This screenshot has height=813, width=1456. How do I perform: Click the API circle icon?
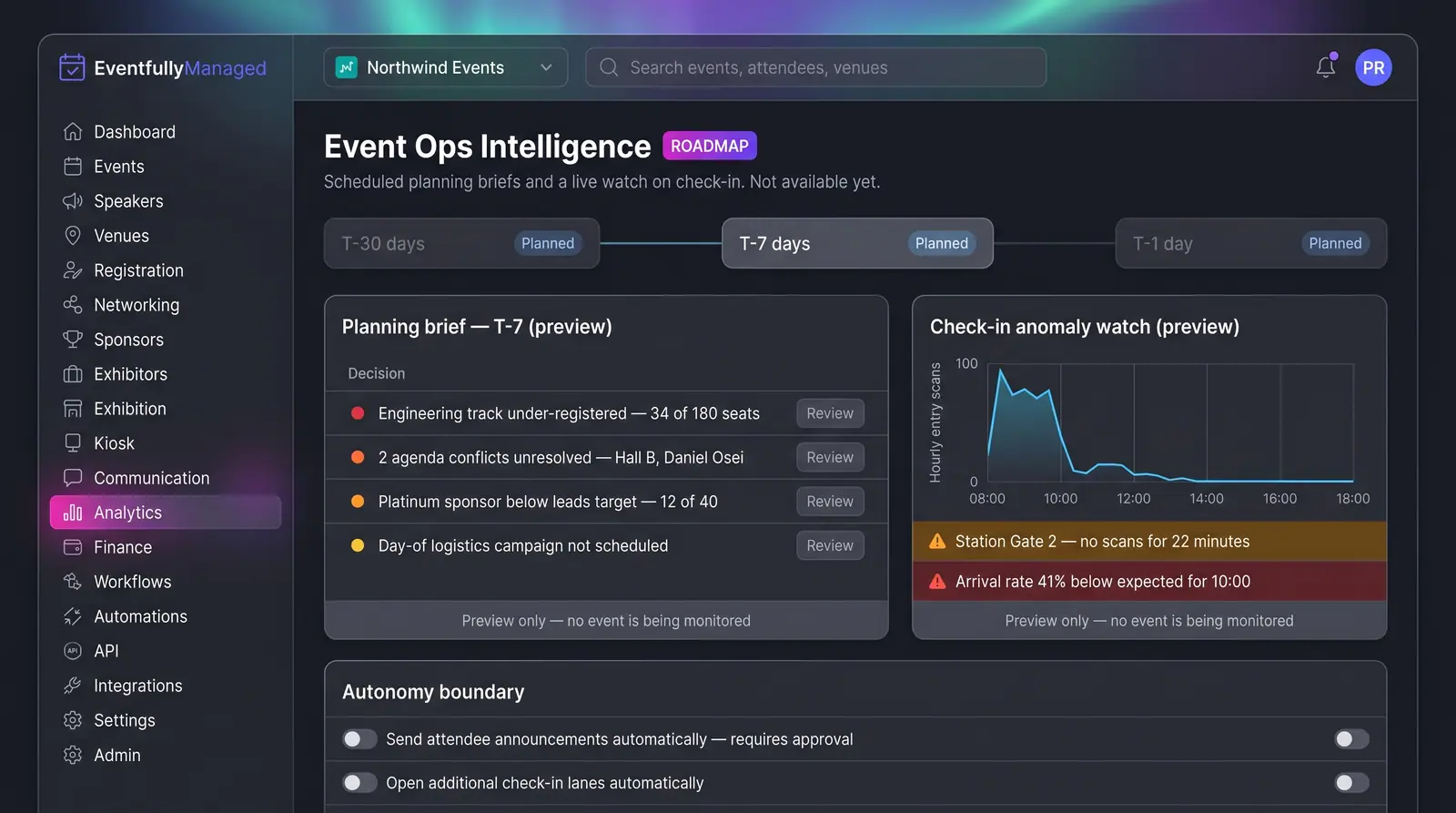point(73,651)
